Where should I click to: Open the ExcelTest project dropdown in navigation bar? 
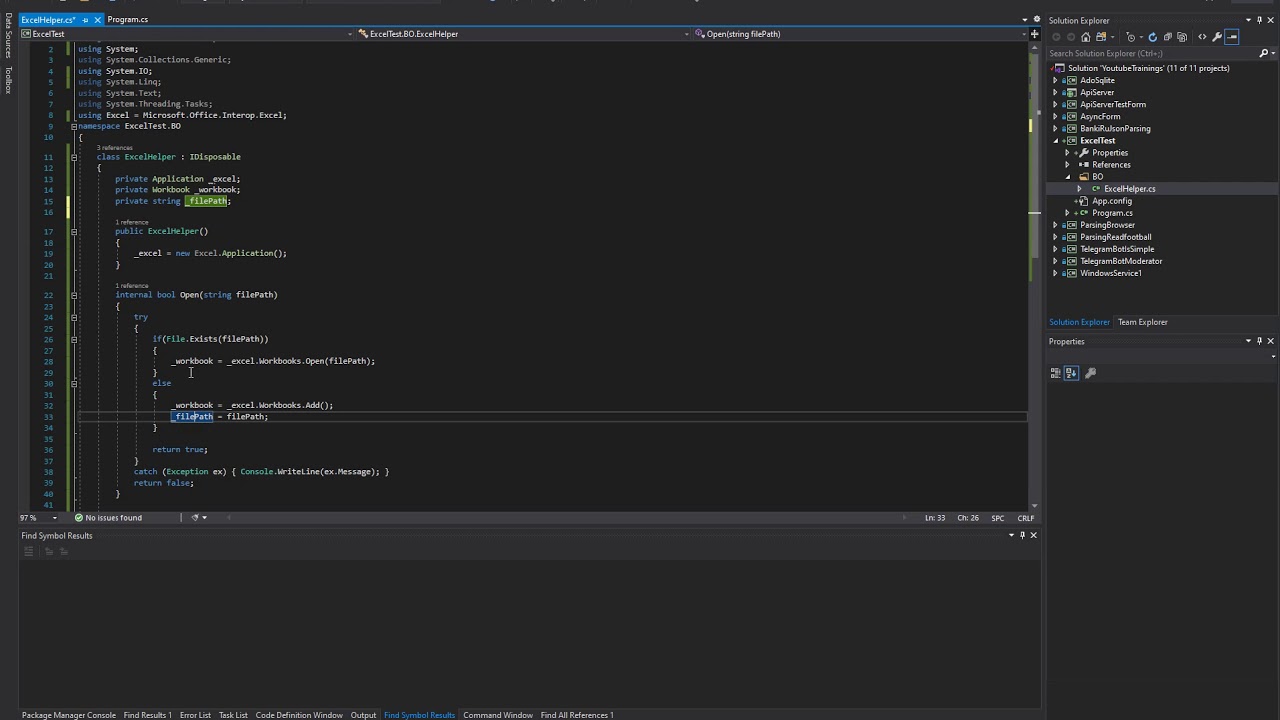[x=189, y=34]
